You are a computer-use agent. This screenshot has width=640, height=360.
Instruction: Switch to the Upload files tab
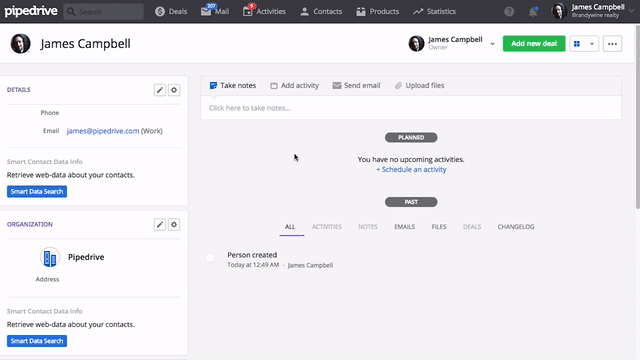point(419,85)
